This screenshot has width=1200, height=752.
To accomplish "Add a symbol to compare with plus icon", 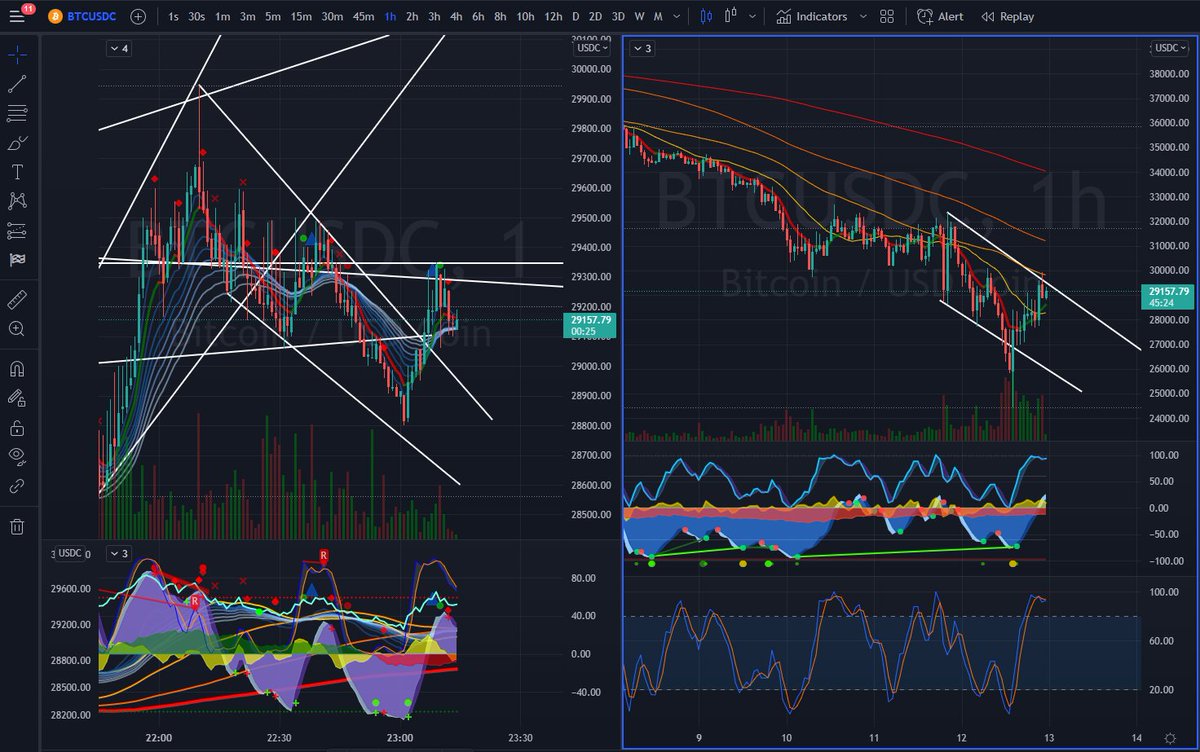I will (138, 16).
